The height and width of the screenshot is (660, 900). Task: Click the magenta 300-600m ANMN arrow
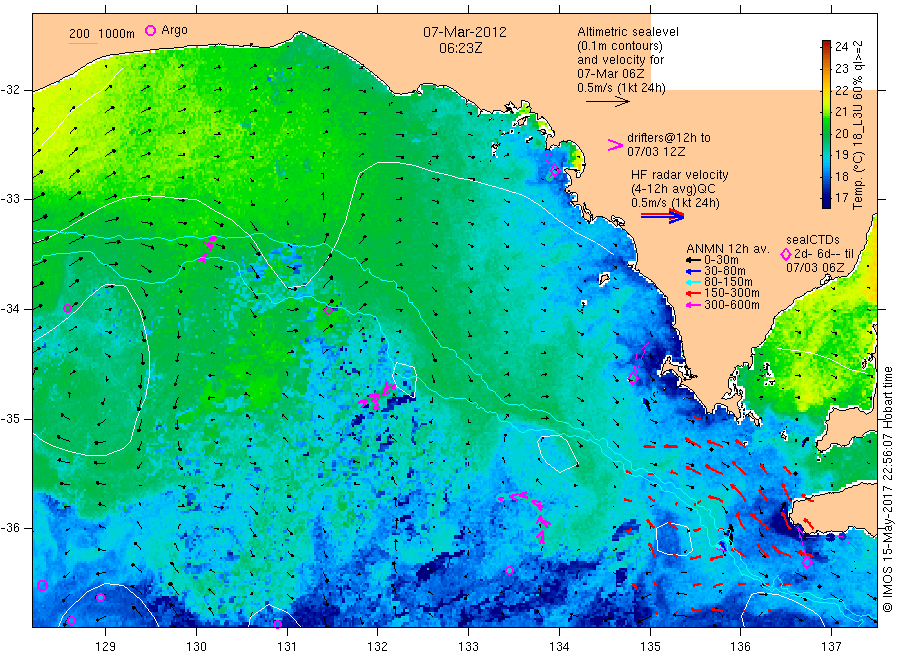pyautogui.click(x=693, y=305)
